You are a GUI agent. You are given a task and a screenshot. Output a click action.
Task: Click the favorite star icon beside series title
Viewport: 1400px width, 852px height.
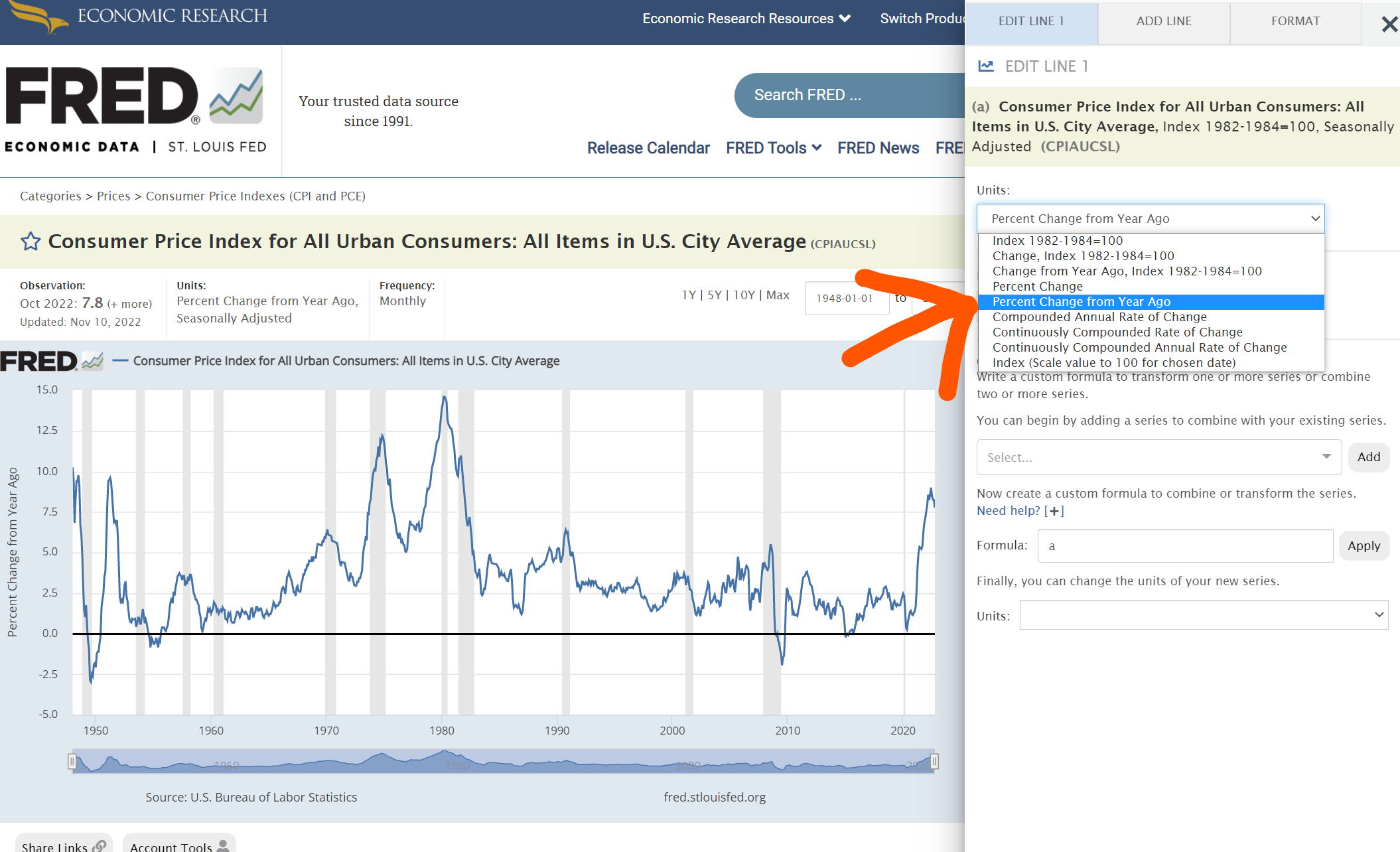31,242
